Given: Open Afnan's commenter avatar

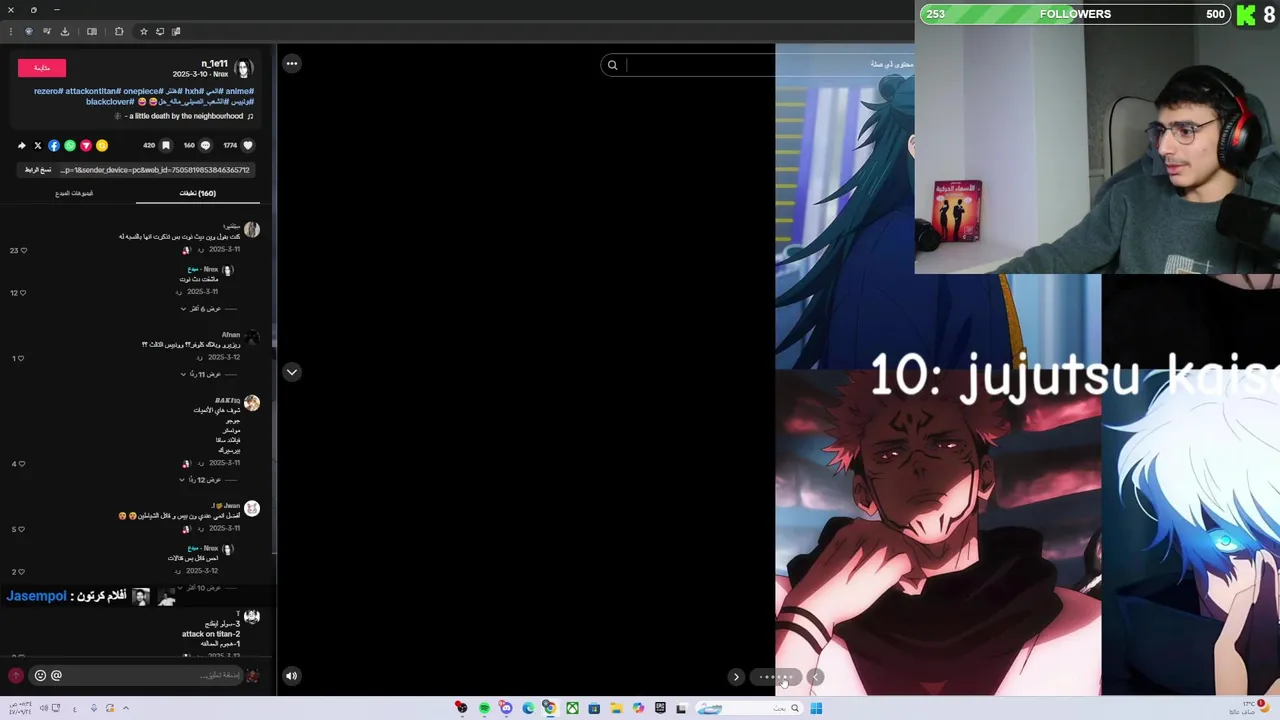Looking at the screenshot, I should [251, 338].
